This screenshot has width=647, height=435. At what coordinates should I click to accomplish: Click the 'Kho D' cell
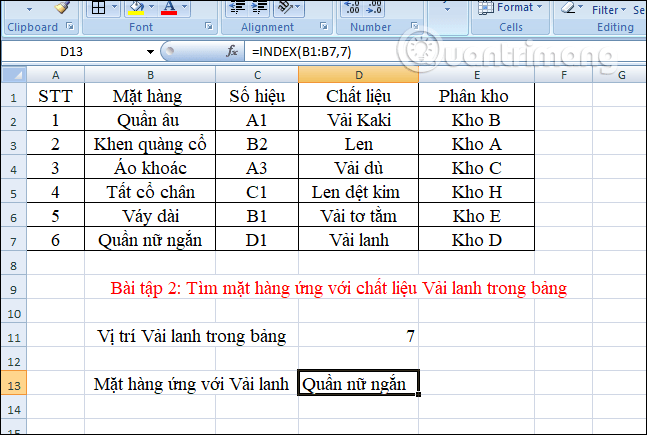(477, 239)
